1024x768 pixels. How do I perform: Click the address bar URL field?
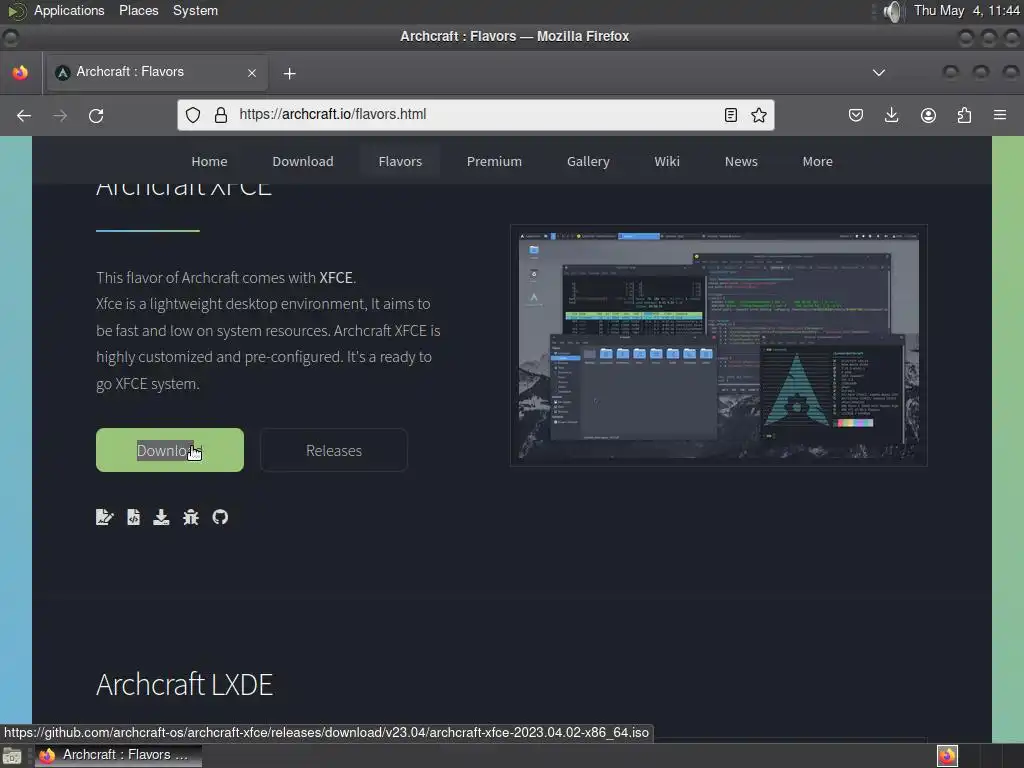[x=477, y=115]
